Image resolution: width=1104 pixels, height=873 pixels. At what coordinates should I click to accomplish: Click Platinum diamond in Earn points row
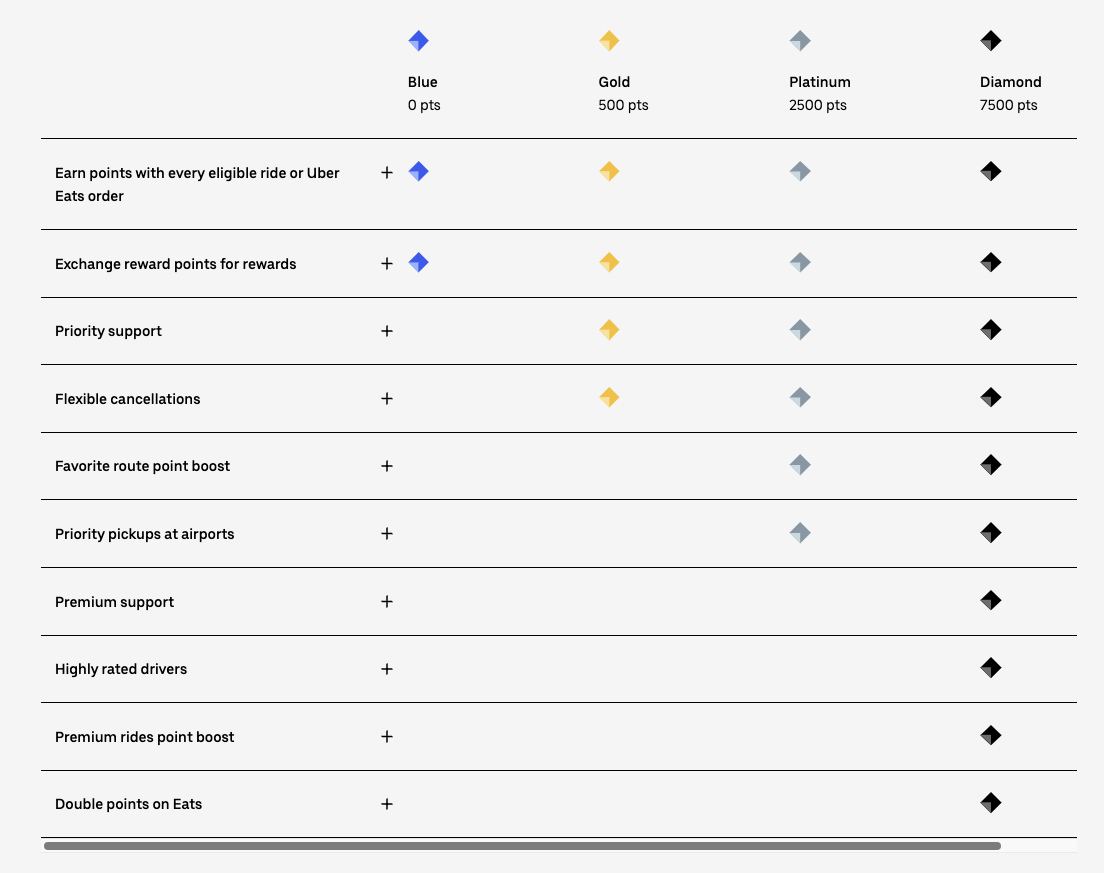[x=800, y=171]
